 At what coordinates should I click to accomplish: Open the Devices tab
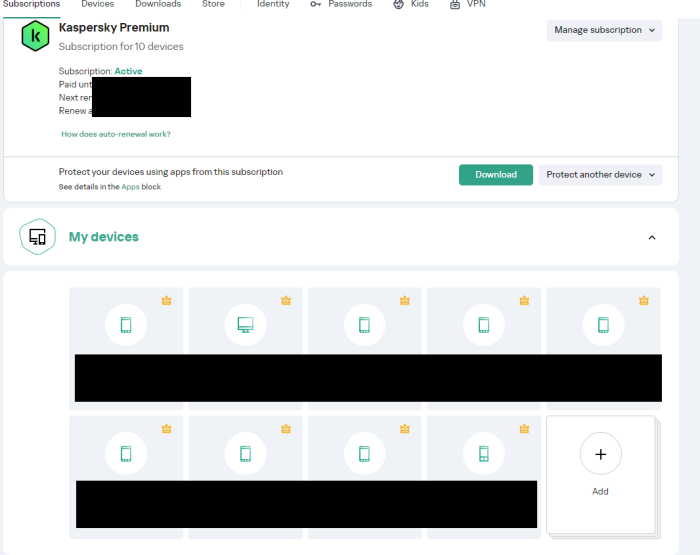click(x=98, y=4)
